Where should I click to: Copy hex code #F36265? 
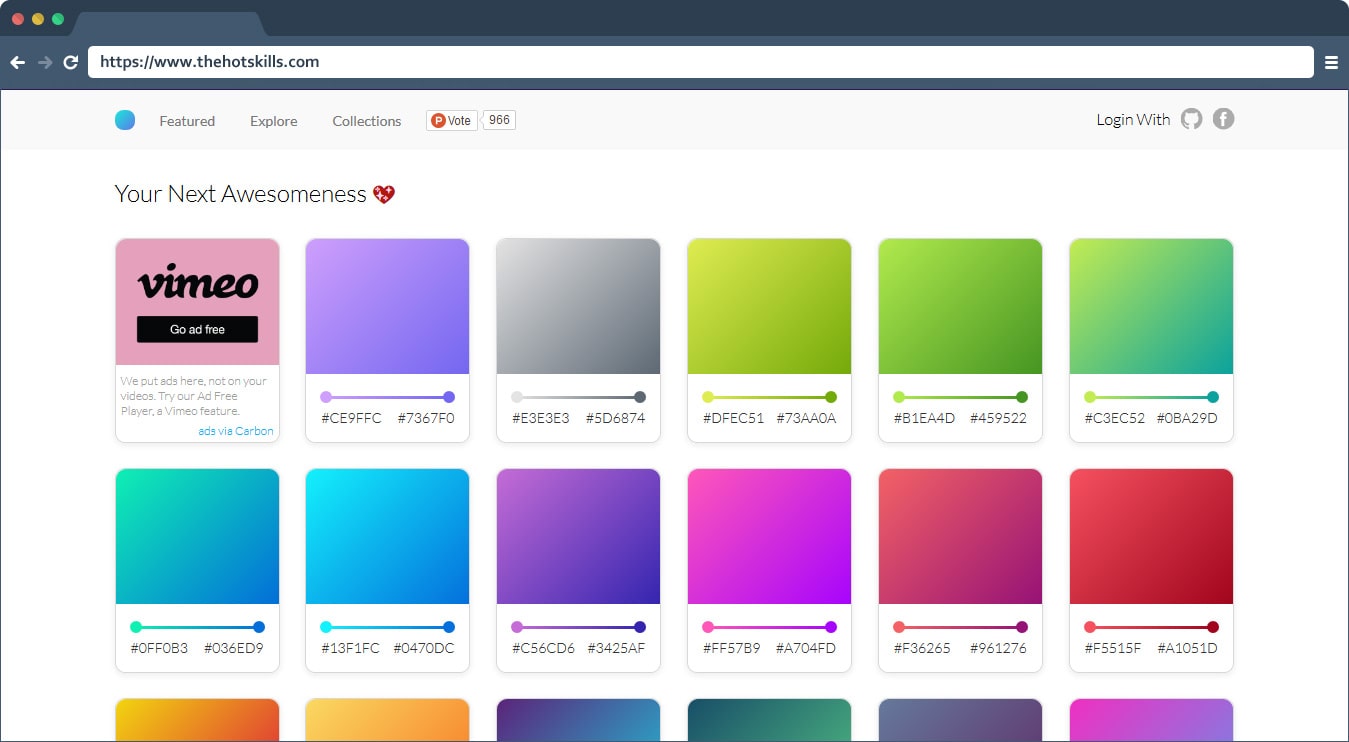click(923, 648)
